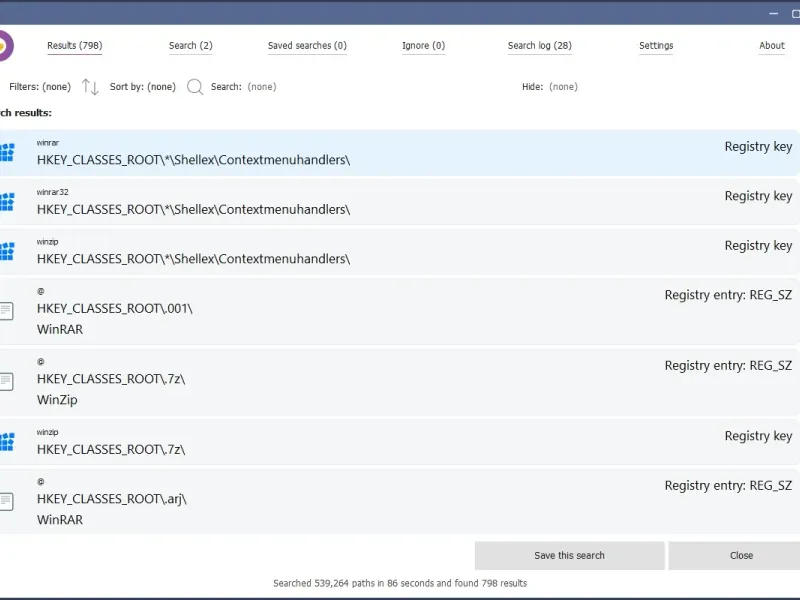Click the entry icon for .arj row
This screenshot has height=600, width=800.
click(7, 501)
